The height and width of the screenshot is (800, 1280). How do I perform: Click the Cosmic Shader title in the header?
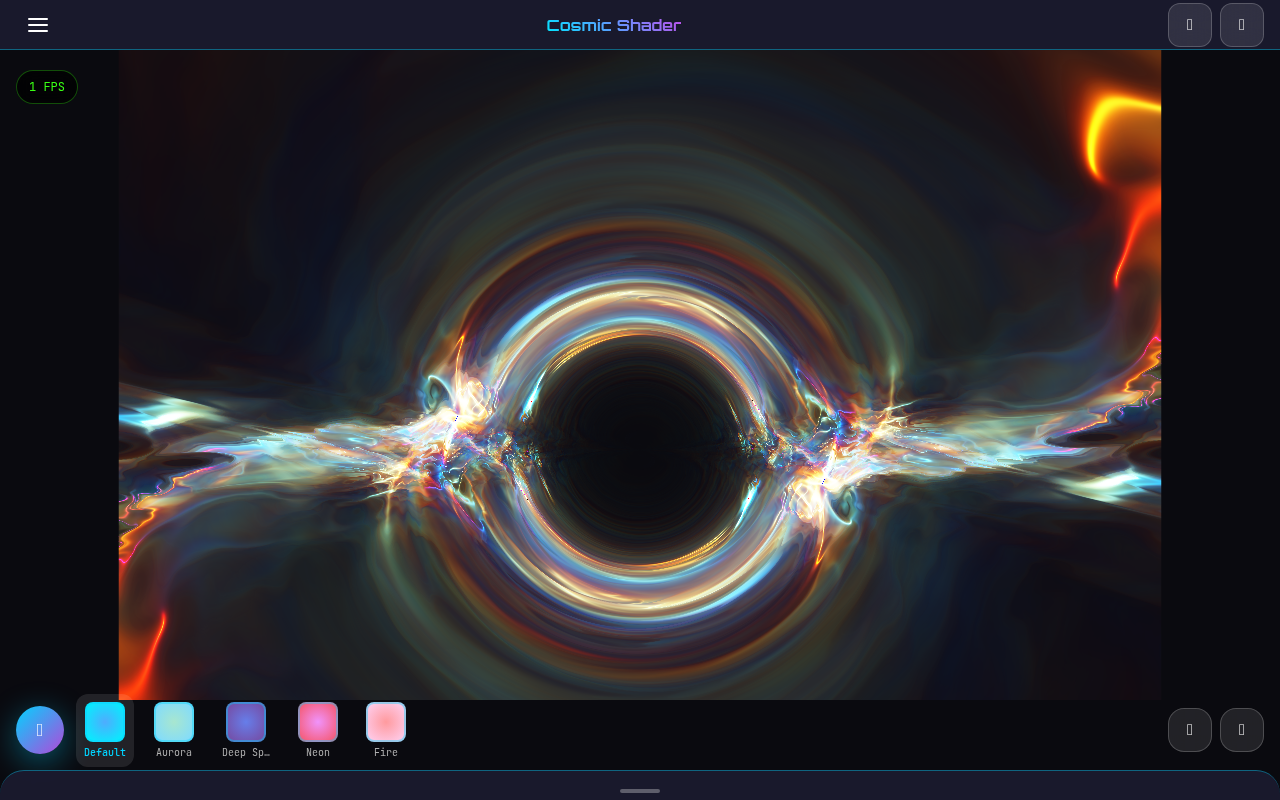(613, 25)
